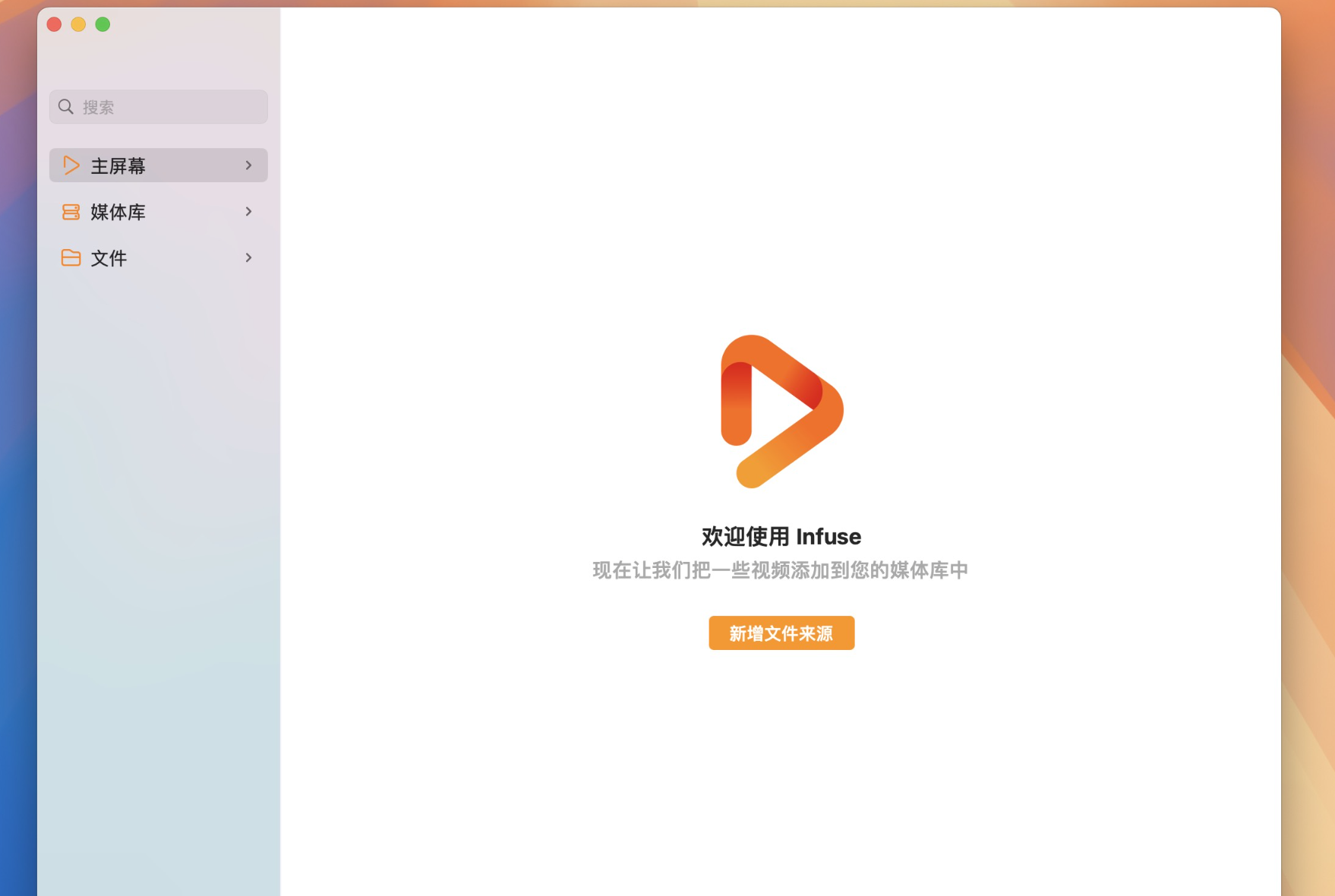Click the folder icon beside 文件
The height and width of the screenshot is (896, 1335).
(x=71, y=258)
